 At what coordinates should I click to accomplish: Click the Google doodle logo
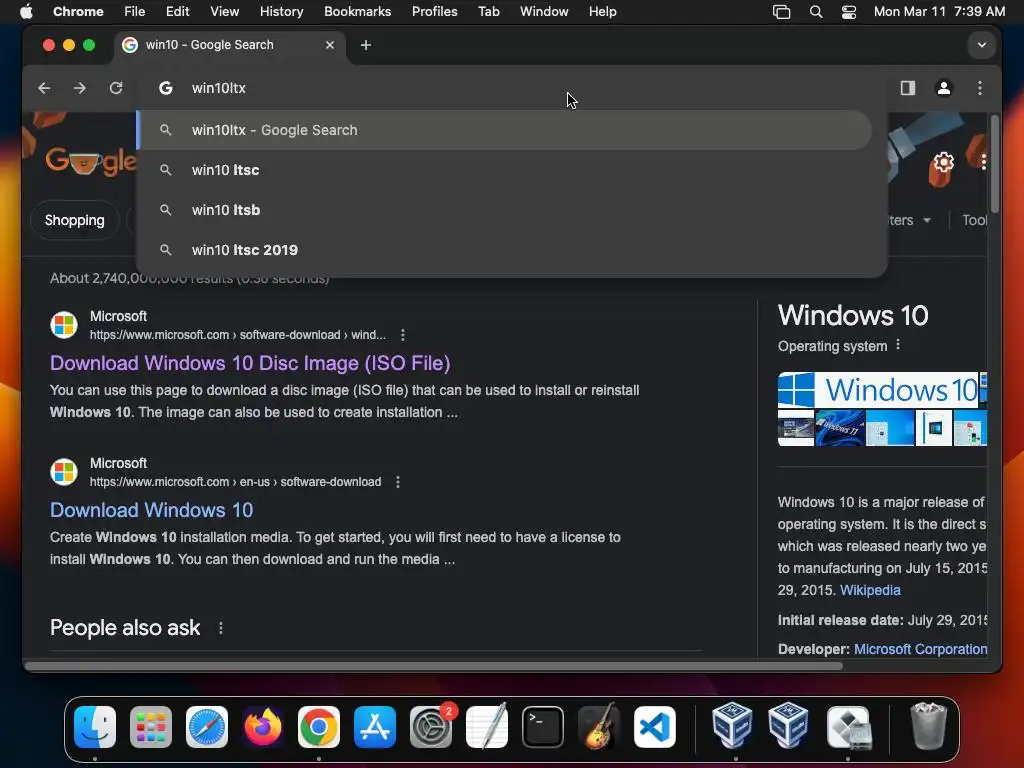tap(91, 162)
